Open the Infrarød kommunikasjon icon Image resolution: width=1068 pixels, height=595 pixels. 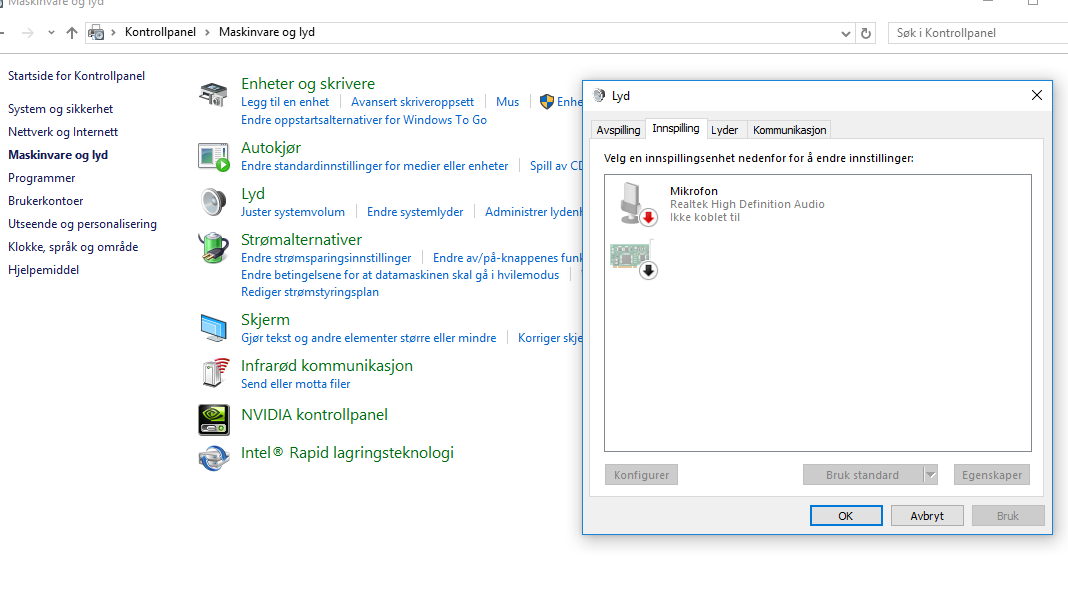tap(215, 373)
